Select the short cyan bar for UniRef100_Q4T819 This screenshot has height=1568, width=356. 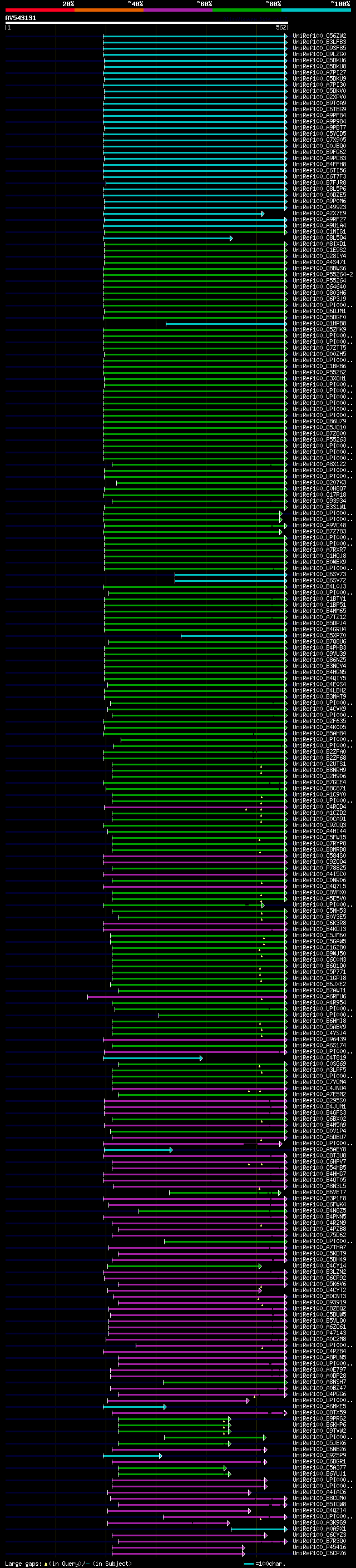coord(153,1058)
